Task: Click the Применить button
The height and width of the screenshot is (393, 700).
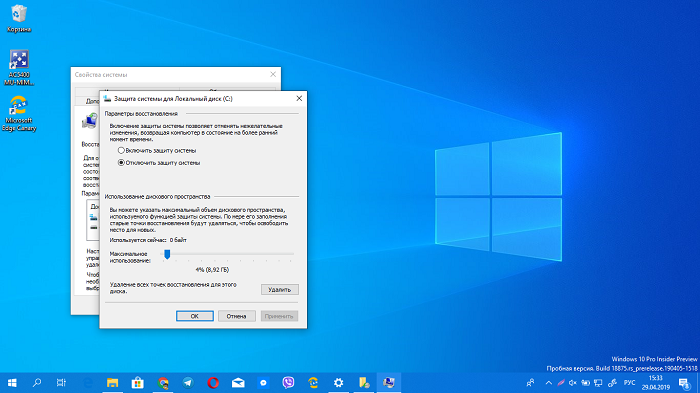Action: point(279,316)
